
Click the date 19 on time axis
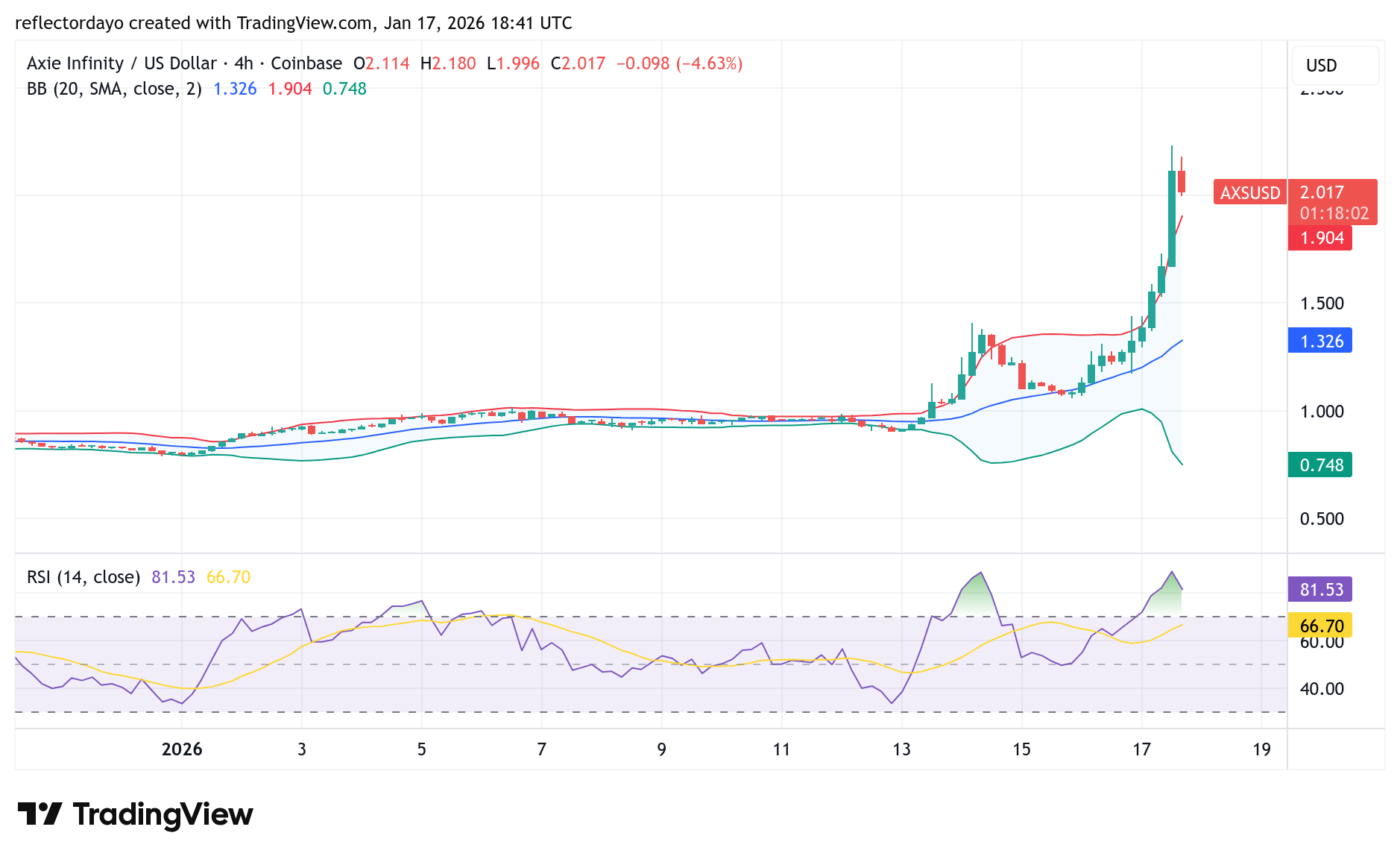pos(1261,749)
